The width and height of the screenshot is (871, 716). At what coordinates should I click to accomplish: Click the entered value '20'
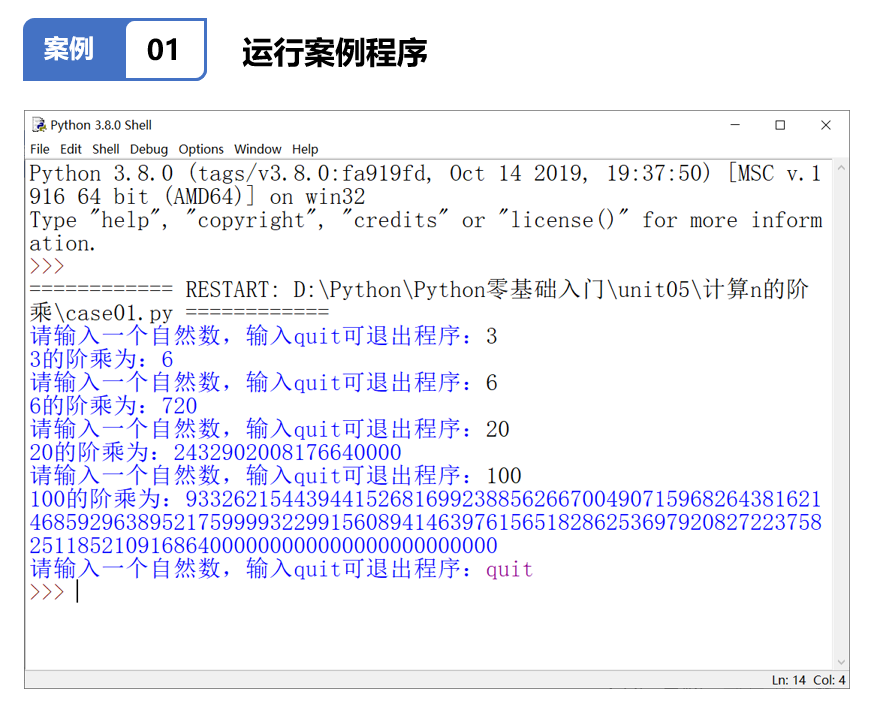pos(498,429)
